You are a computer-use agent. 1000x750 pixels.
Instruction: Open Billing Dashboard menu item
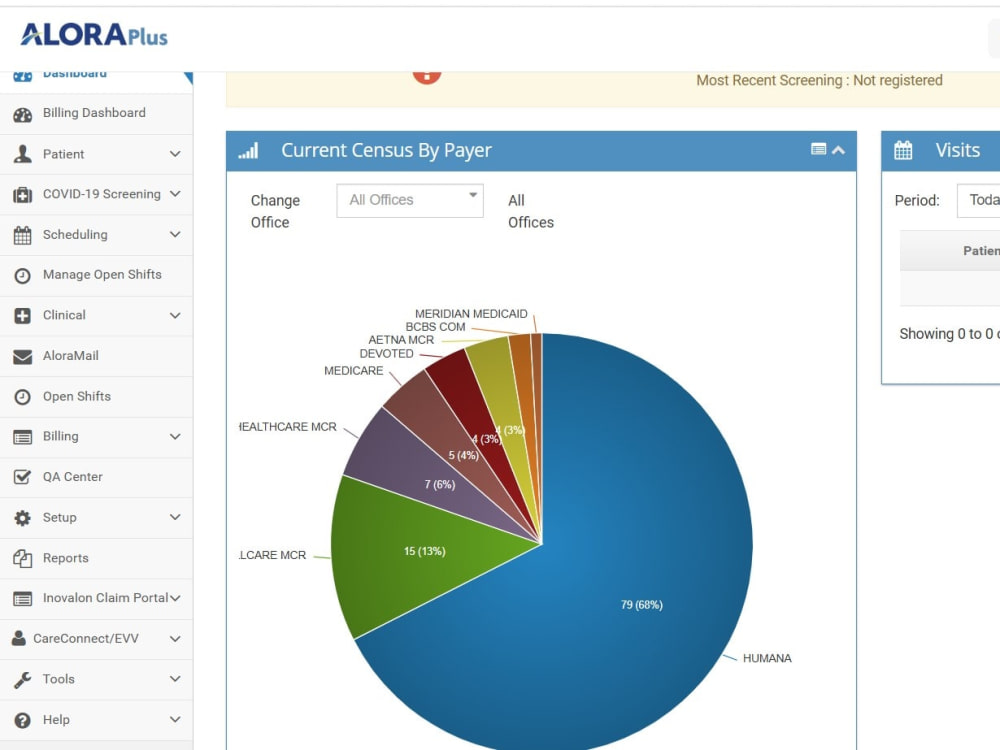[96, 114]
